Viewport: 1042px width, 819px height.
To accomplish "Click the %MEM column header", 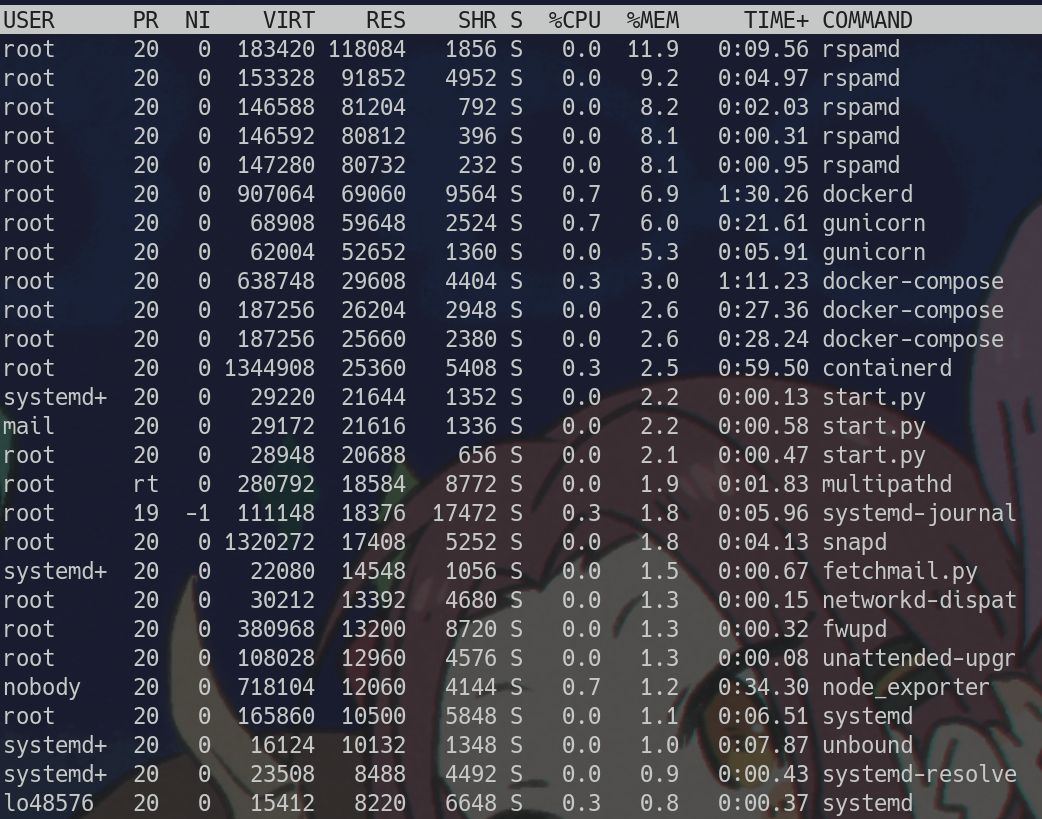I will coord(653,21).
